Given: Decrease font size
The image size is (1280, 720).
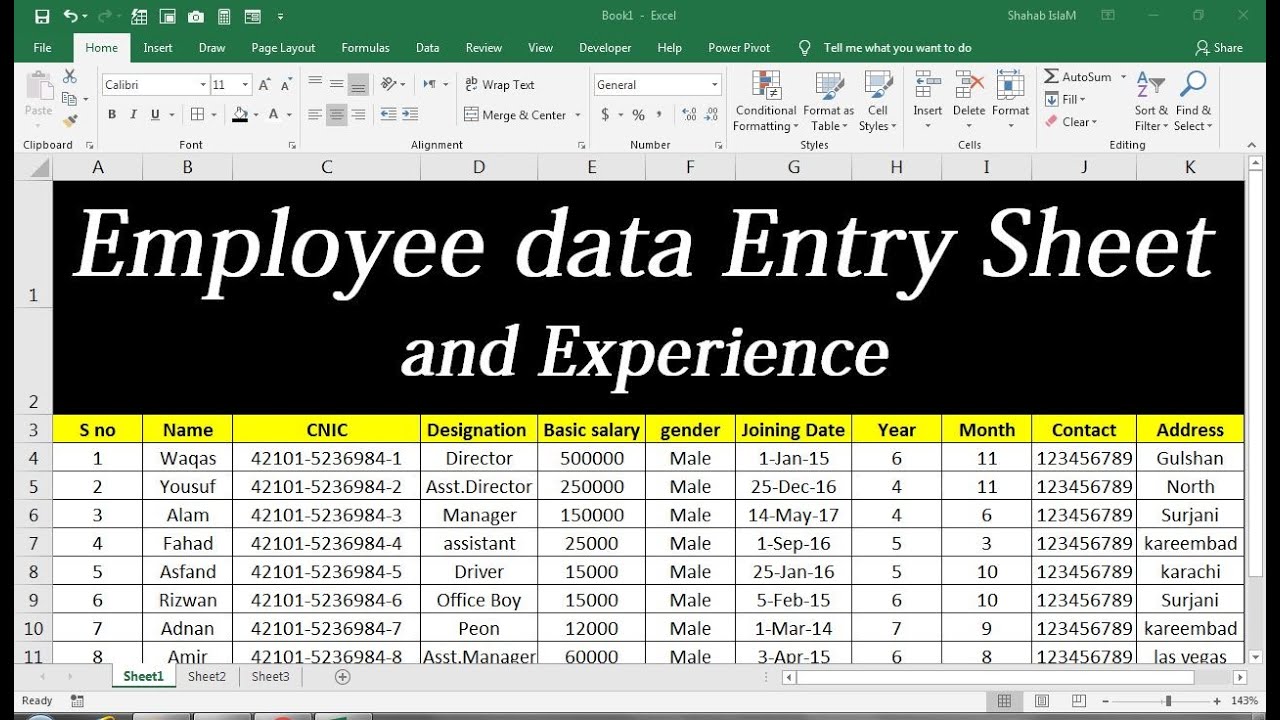Looking at the screenshot, I should point(286,85).
